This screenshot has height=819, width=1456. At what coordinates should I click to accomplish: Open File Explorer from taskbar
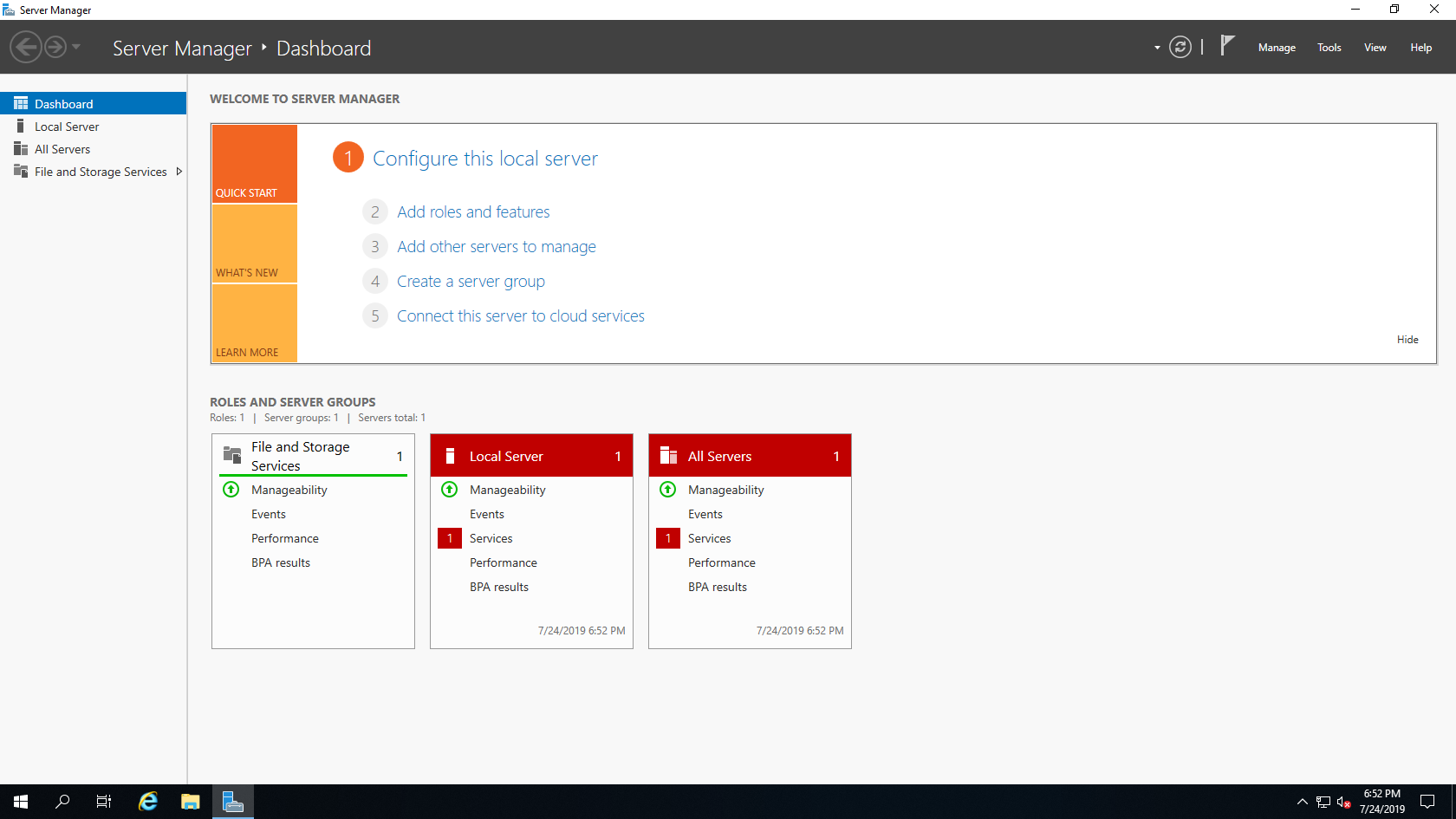(x=191, y=802)
